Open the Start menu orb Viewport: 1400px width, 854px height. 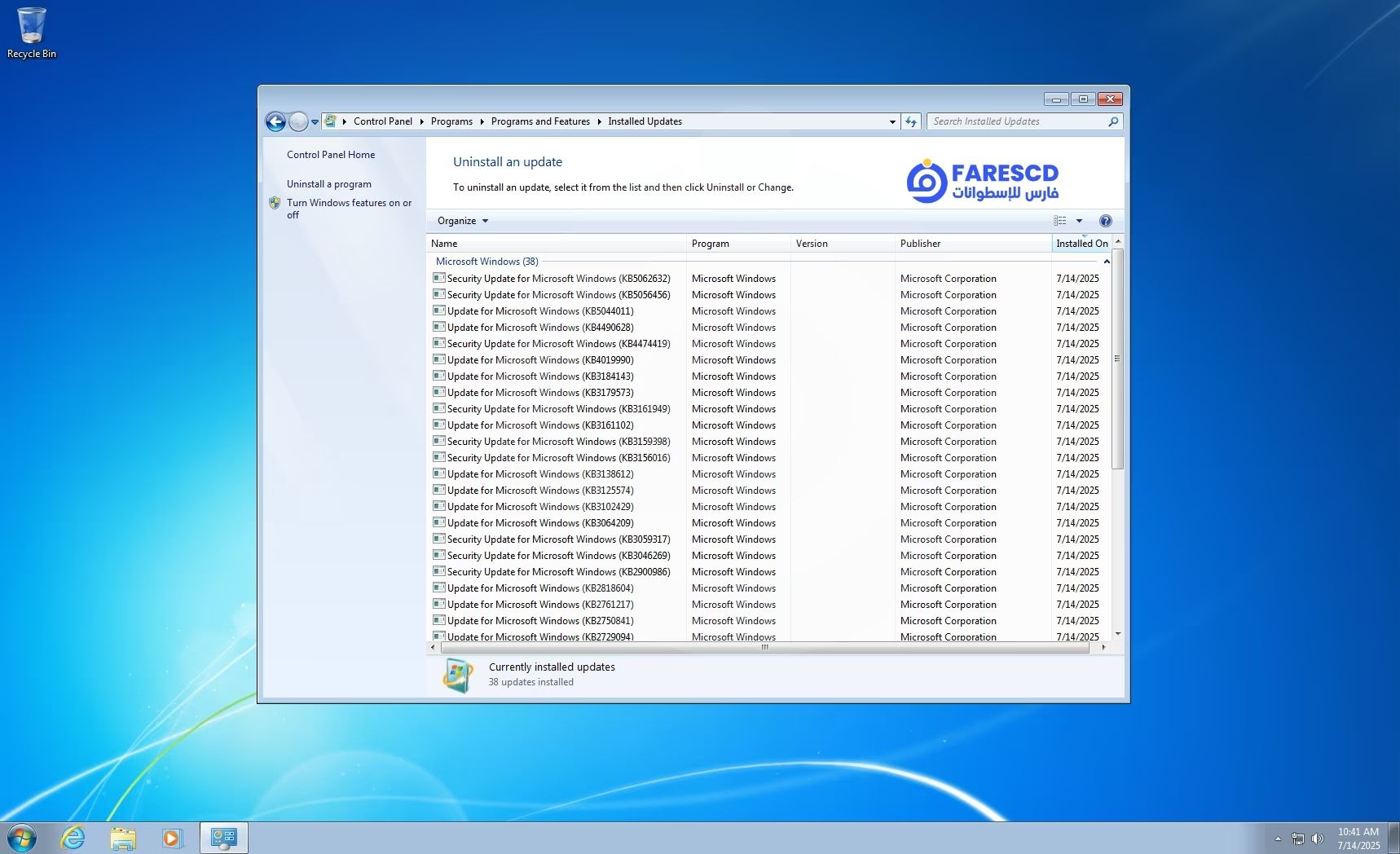pos(22,838)
